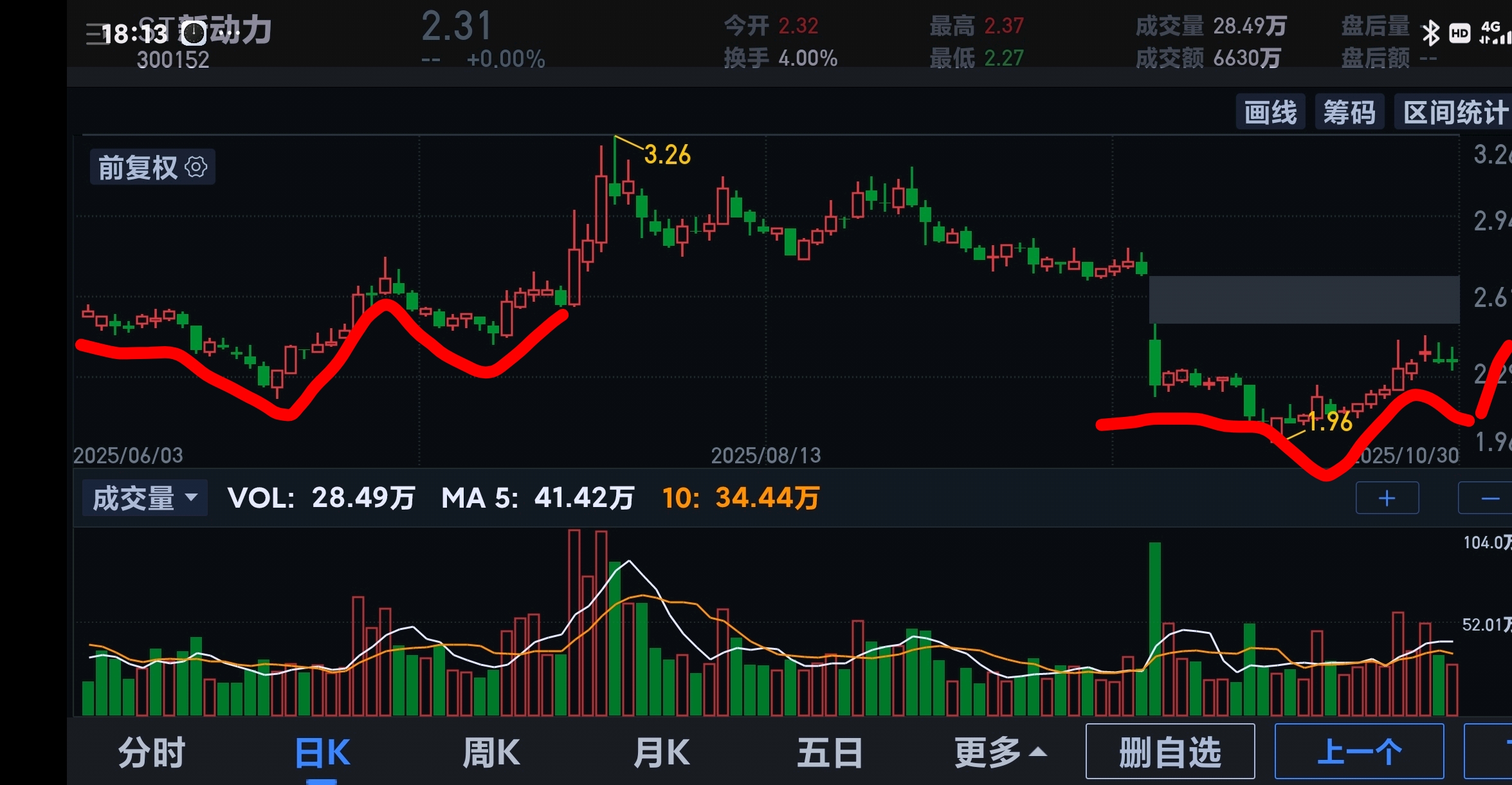
Task: Zoom in chart with plus button
Action: [x=1387, y=498]
